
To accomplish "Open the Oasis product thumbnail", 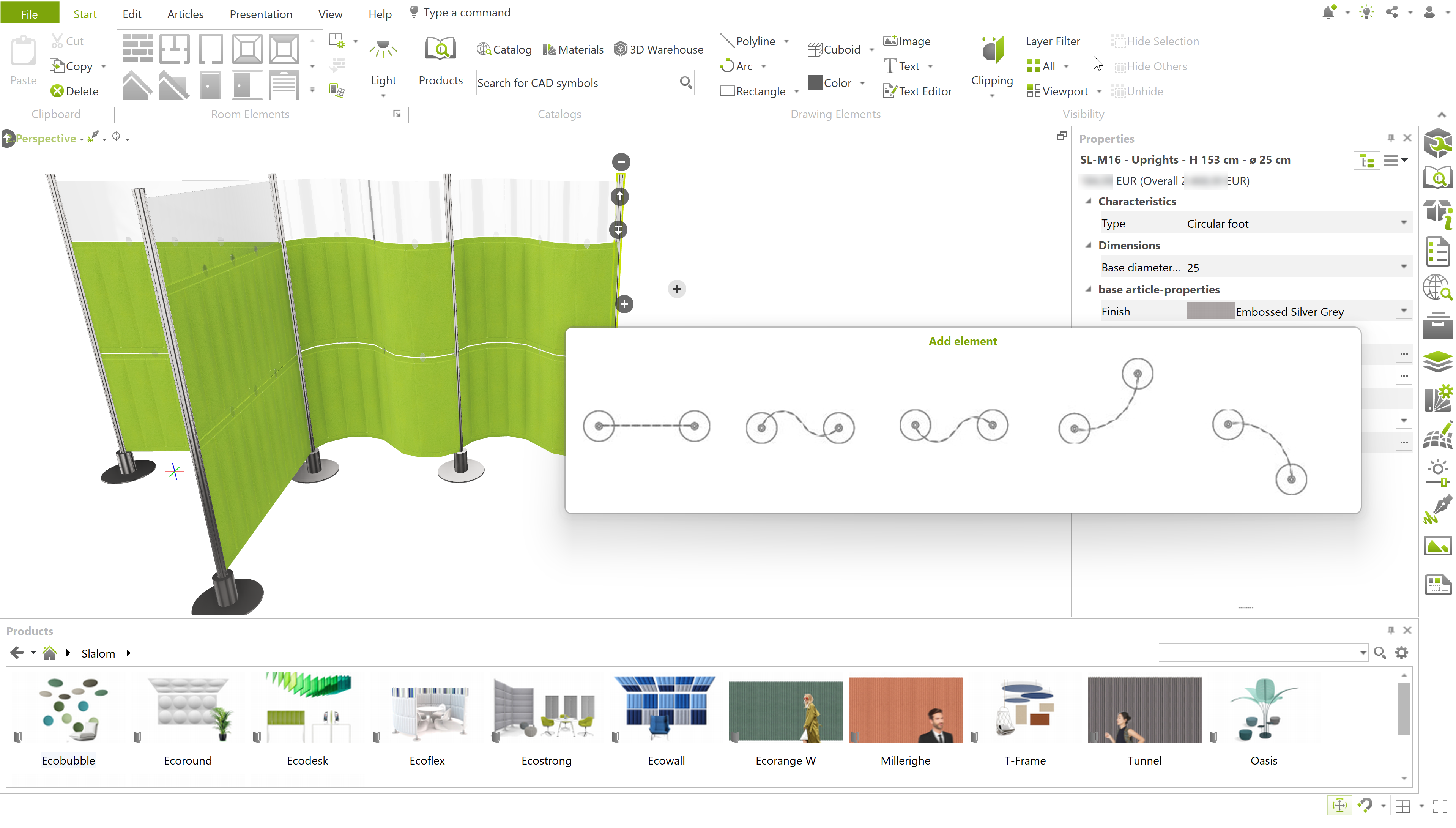I will [x=1263, y=710].
